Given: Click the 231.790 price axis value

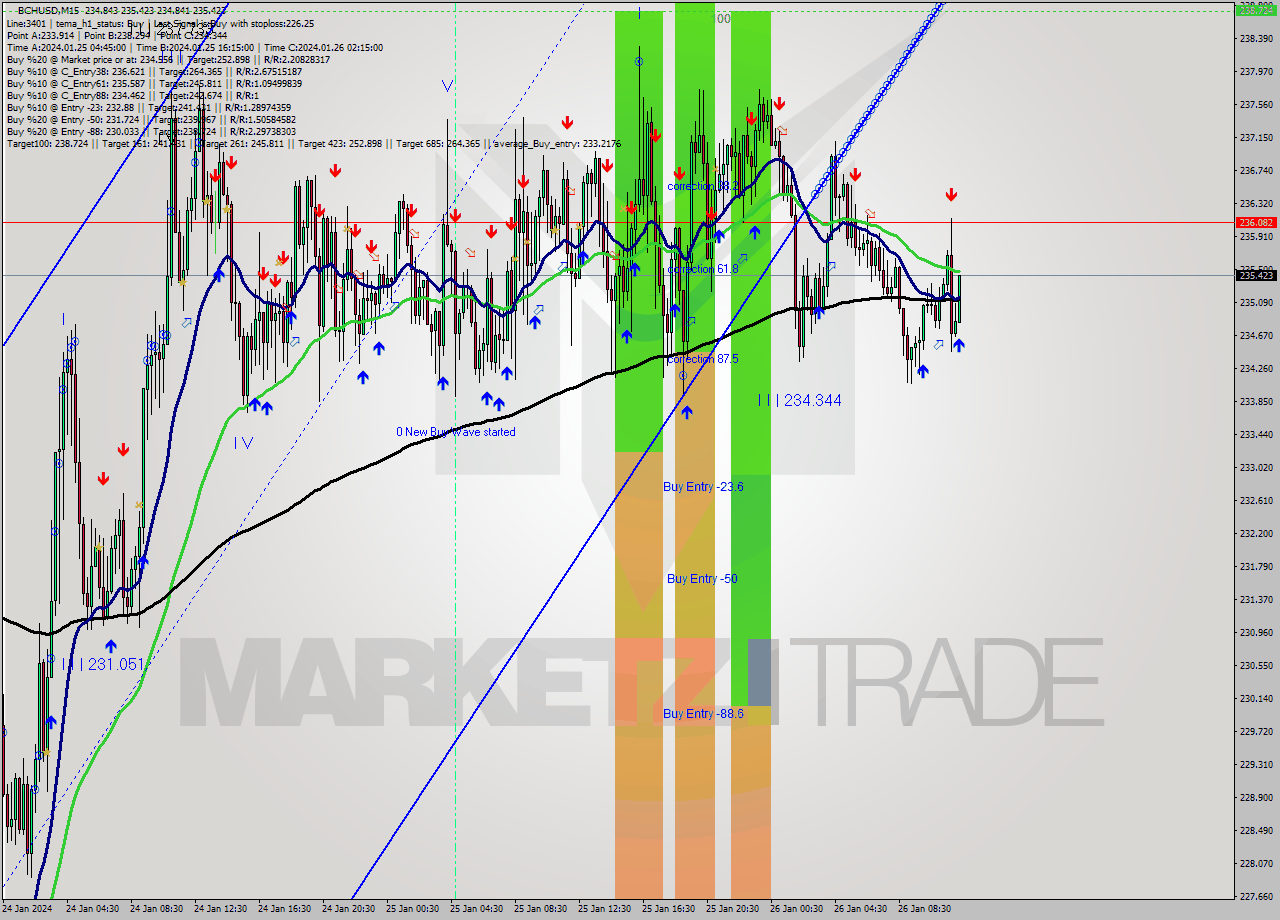Looking at the screenshot, I should click(x=1256, y=566).
